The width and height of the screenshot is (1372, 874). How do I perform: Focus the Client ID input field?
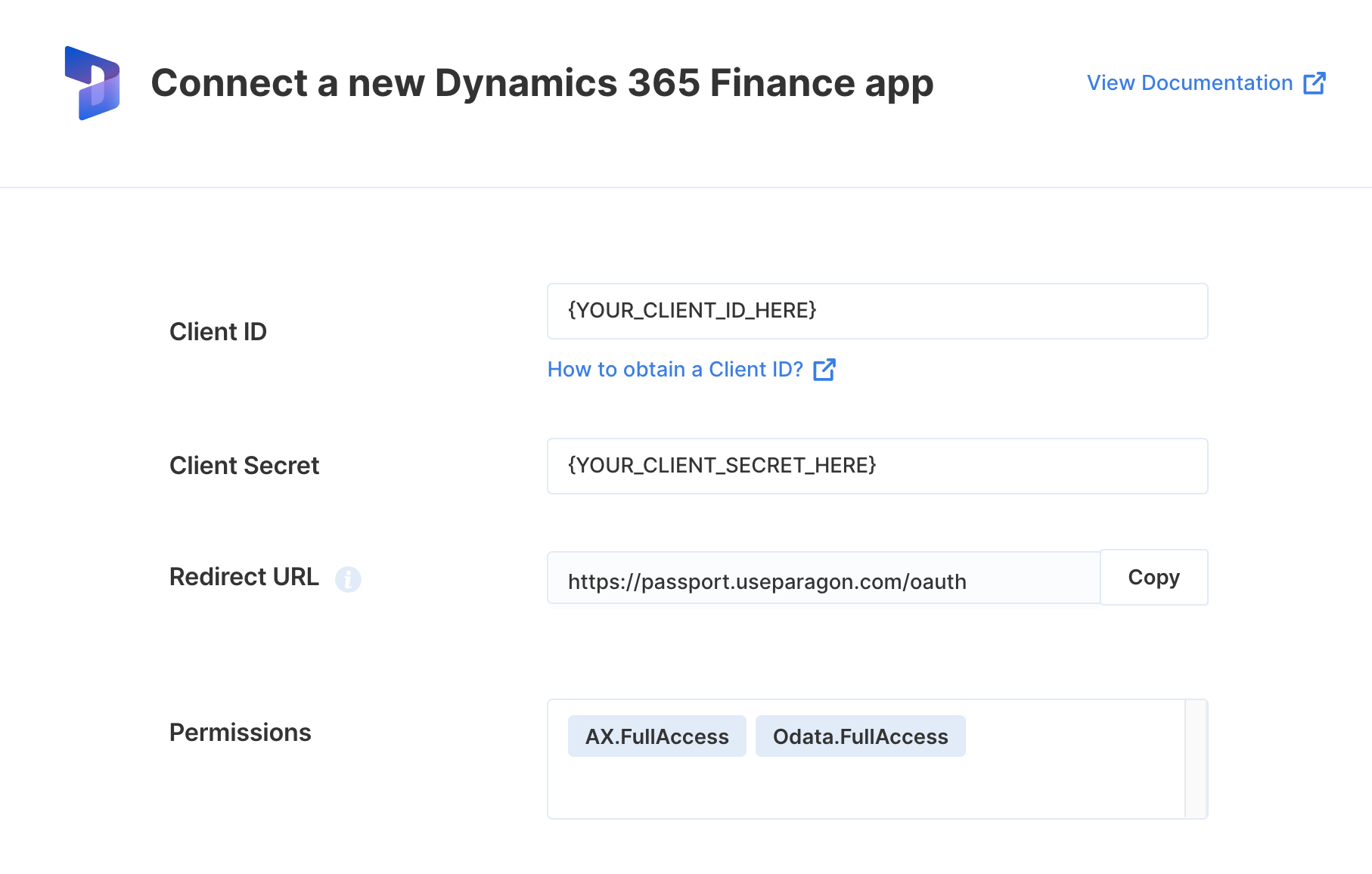click(x=877, y=311)
